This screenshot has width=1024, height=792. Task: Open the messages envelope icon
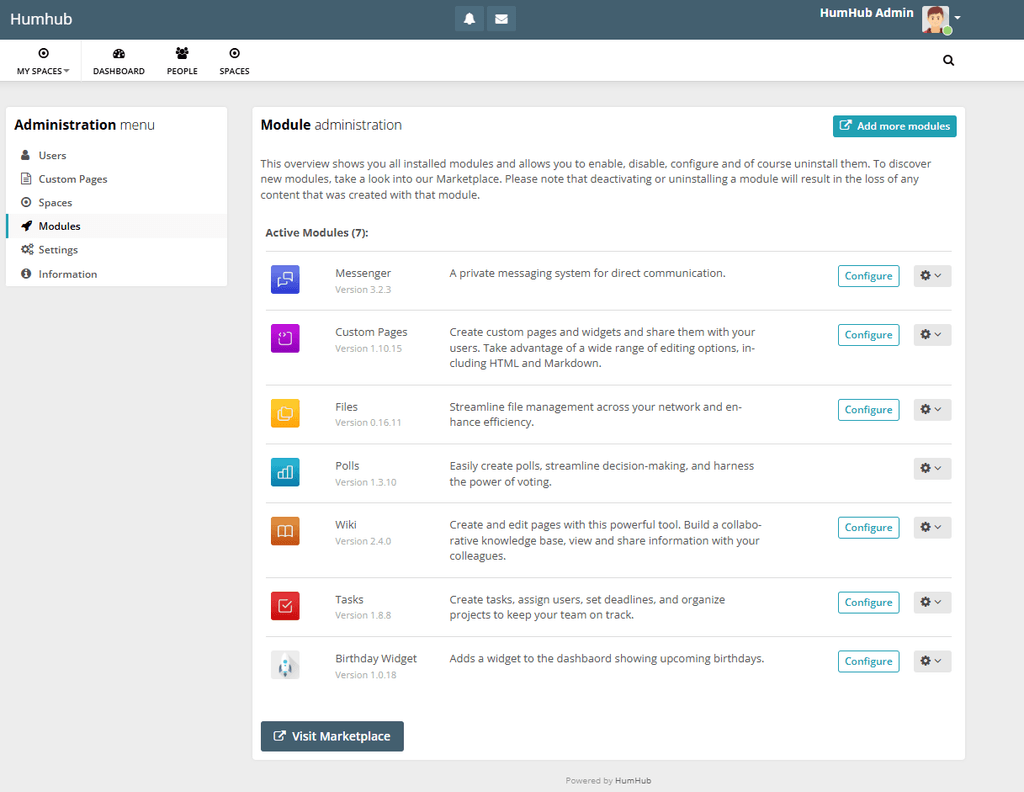(x=501, y=19)
